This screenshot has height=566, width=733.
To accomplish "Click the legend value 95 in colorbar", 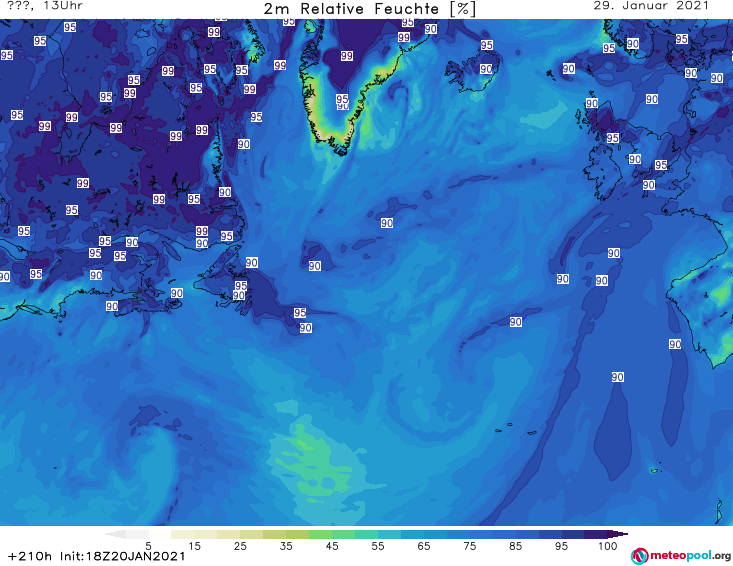I will tap(561, 546).
